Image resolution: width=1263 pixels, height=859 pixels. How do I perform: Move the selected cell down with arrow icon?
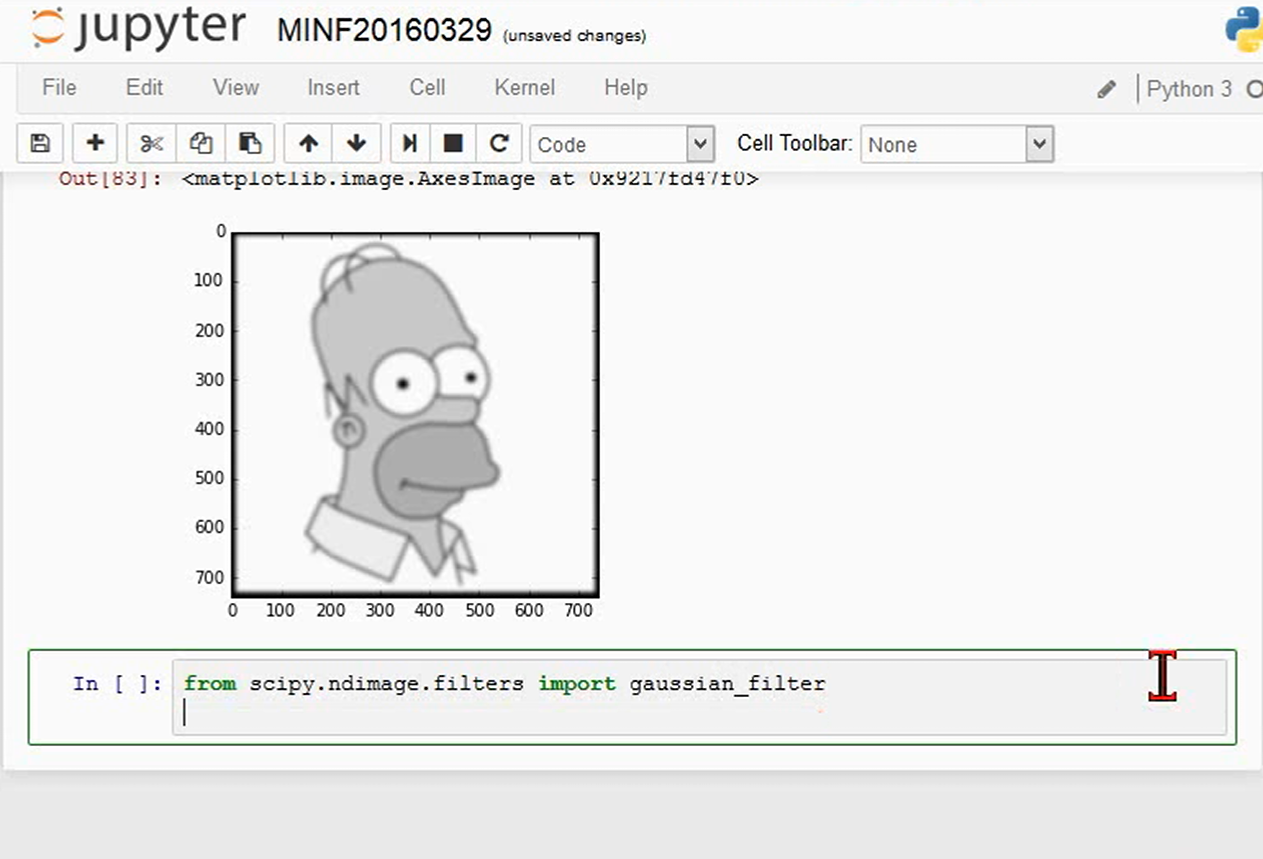356,144
